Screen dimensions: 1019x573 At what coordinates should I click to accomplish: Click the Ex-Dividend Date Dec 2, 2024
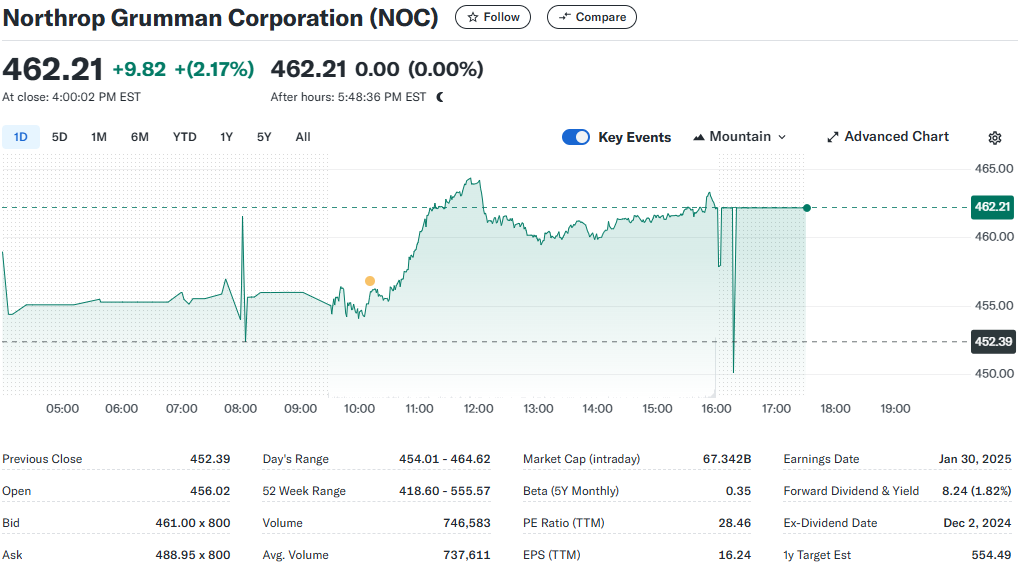pos(977,522)
